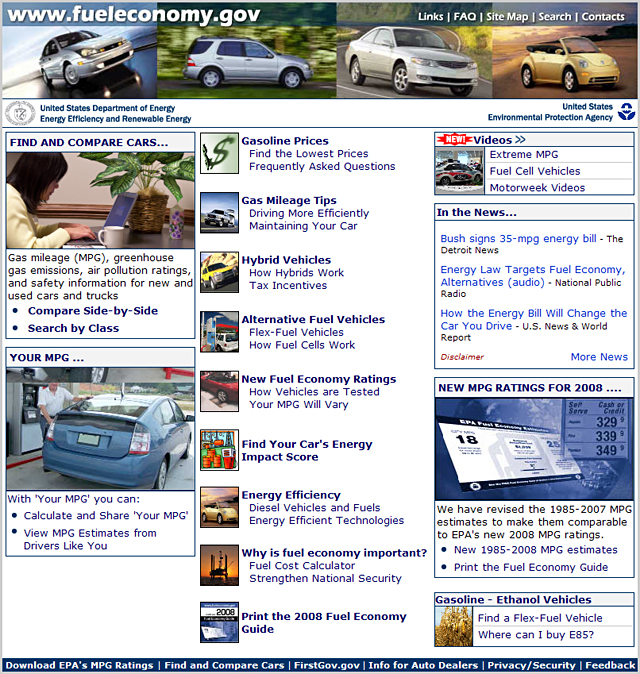Open How Vehicles are Tested link

[x=314, y=392]
